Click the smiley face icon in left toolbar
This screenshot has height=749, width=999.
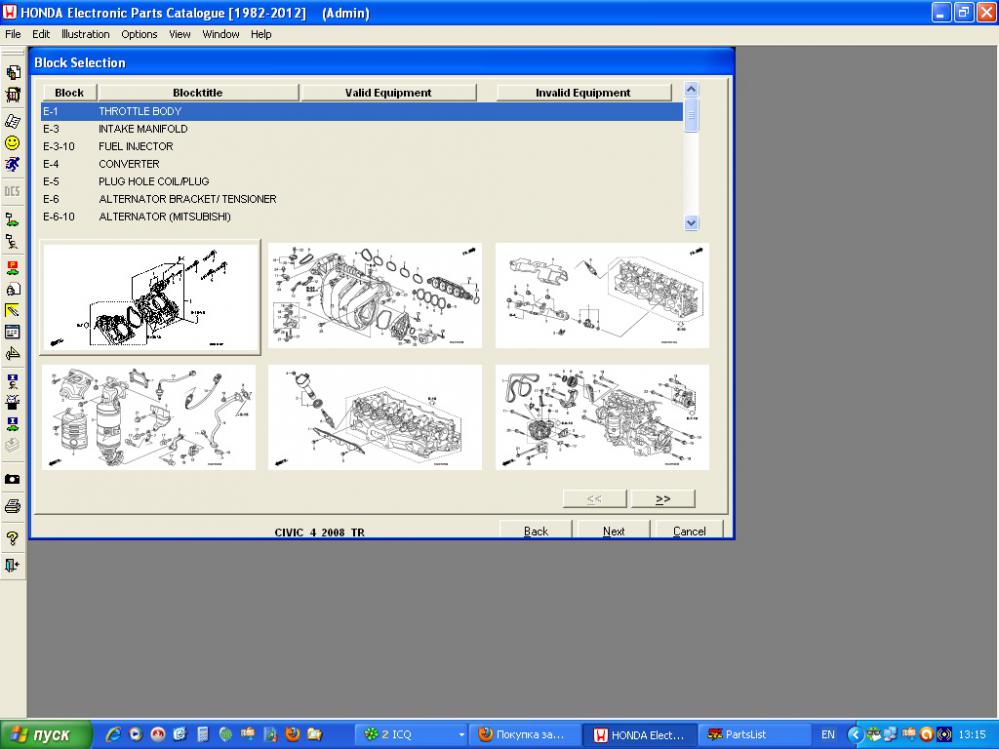12,143
